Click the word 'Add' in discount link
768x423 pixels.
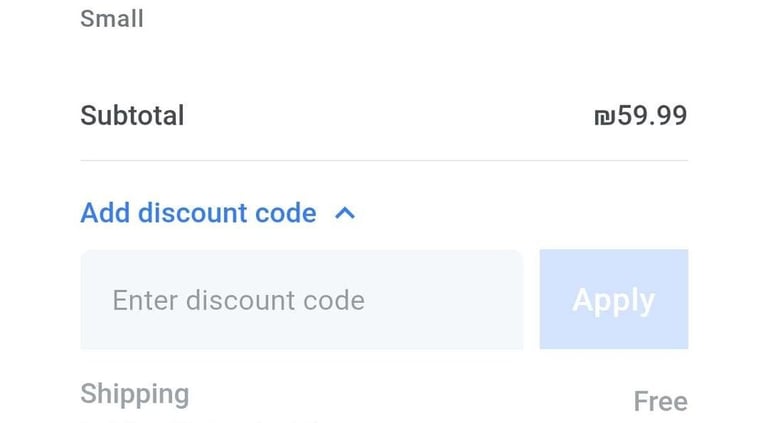pos(105,213)
